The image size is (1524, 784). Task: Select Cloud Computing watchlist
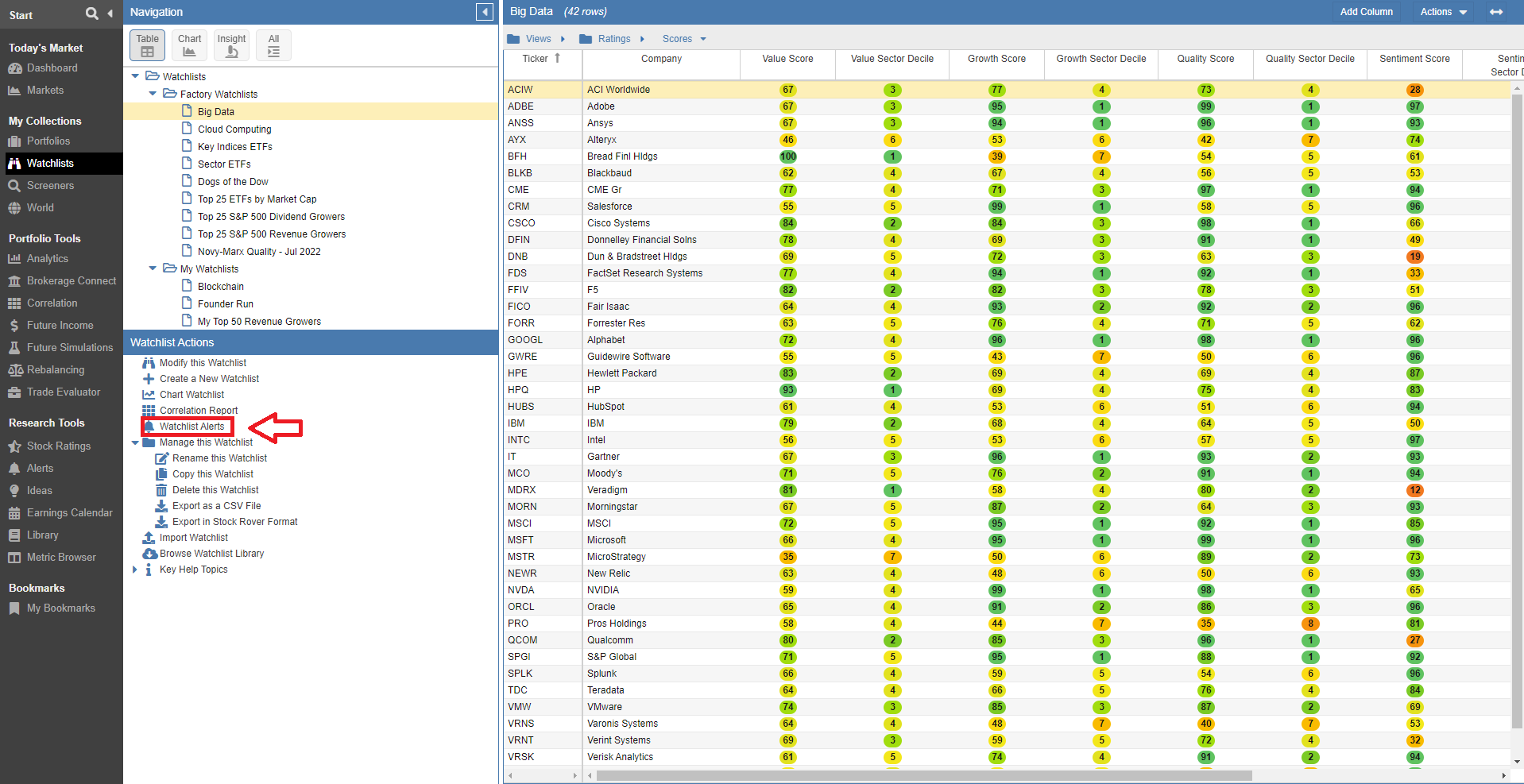click(x=234, y=129)
